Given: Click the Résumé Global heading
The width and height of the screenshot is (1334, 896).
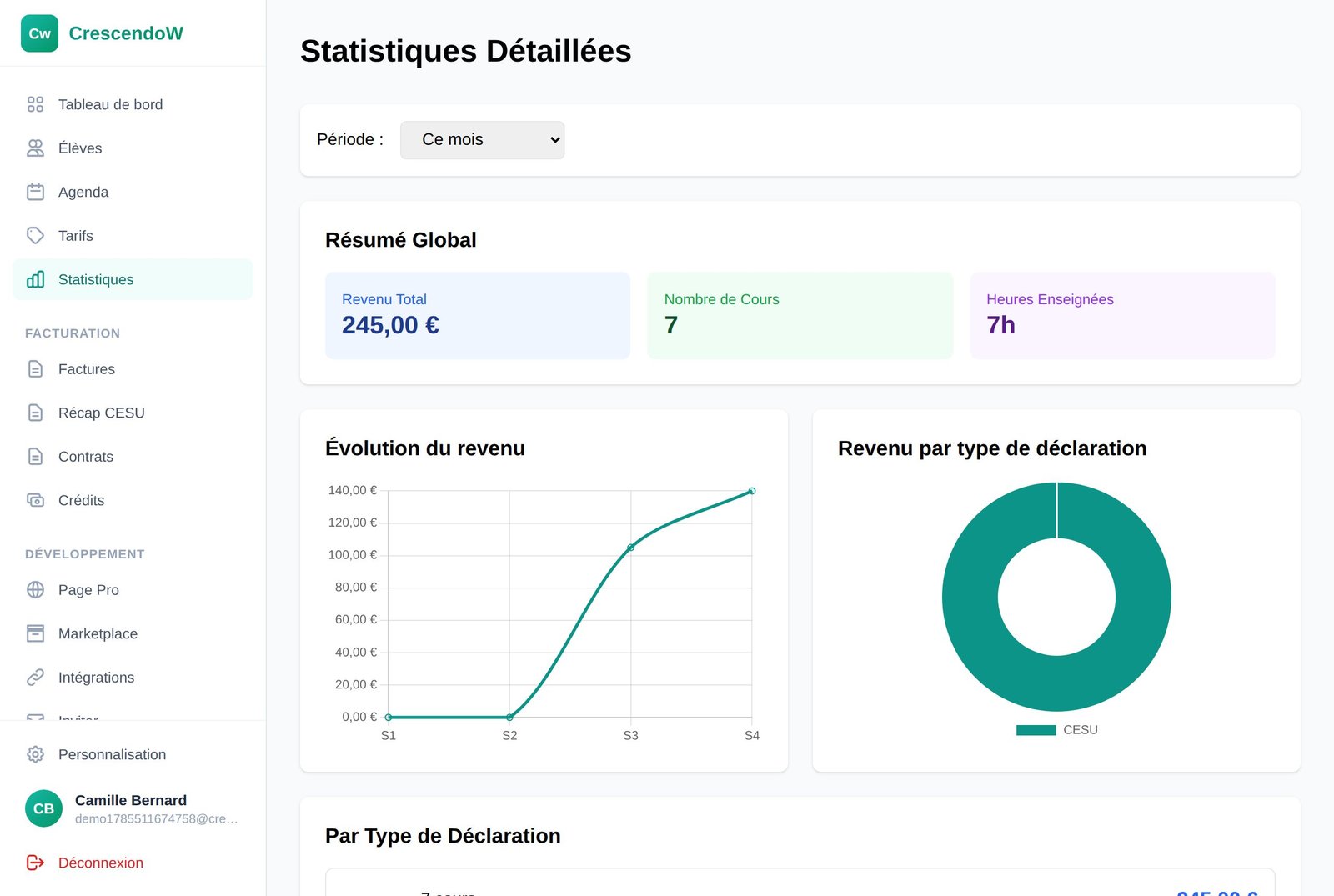Looking at the screenshot, I should (401, 240).
